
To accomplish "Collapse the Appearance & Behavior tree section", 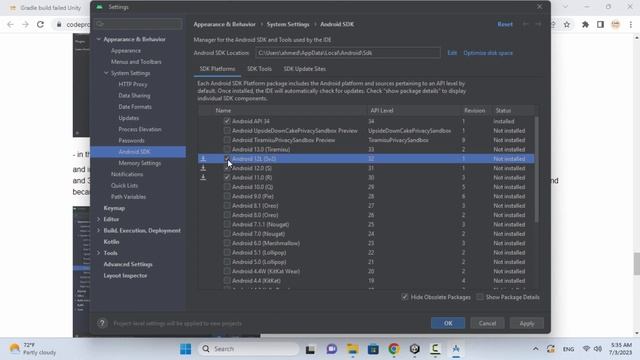I will (x=98, y=39).
